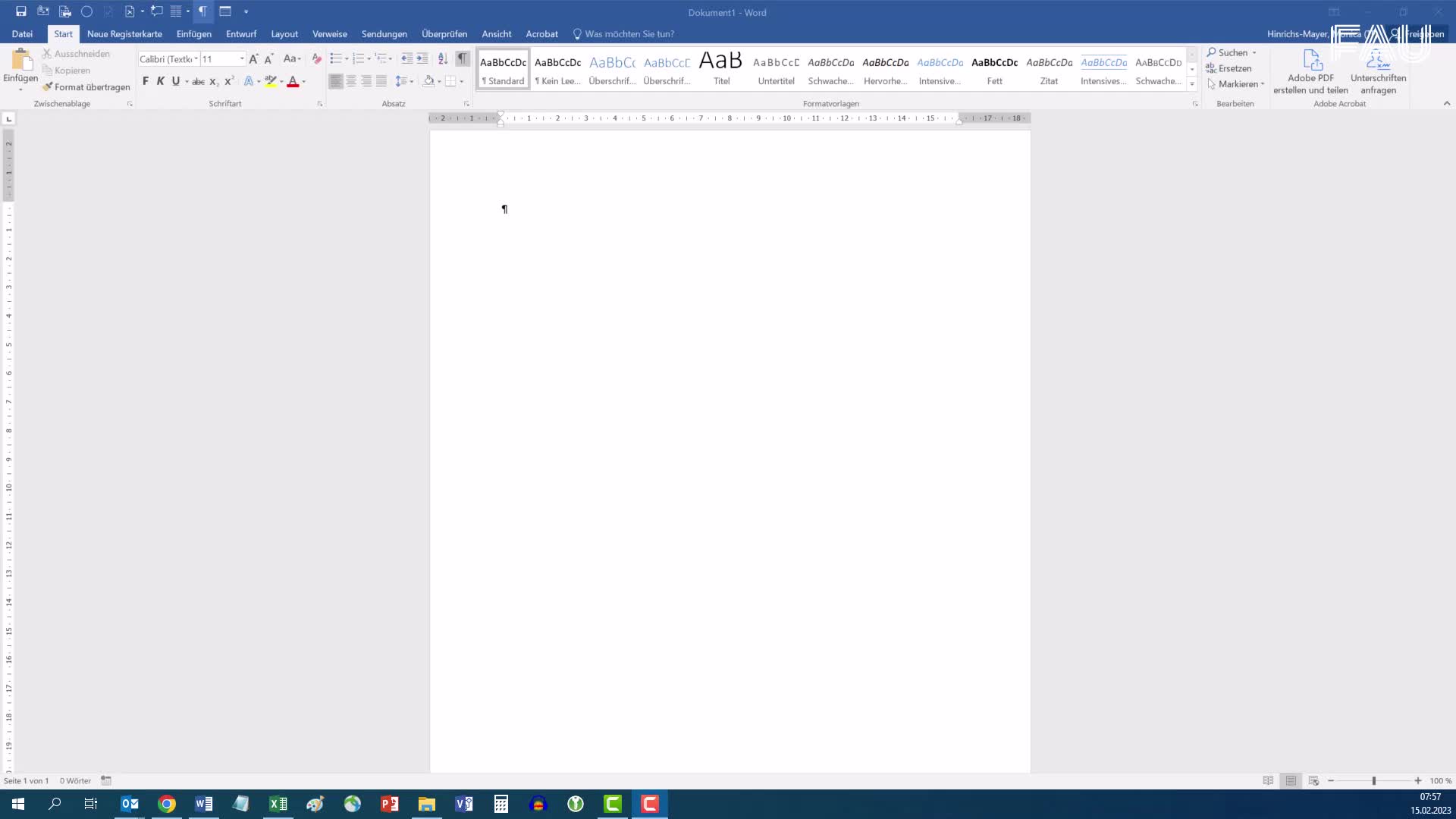Click the clear formatting eraser icon
This screenshot has height=819, width=1456.
(x=316, y=58)
